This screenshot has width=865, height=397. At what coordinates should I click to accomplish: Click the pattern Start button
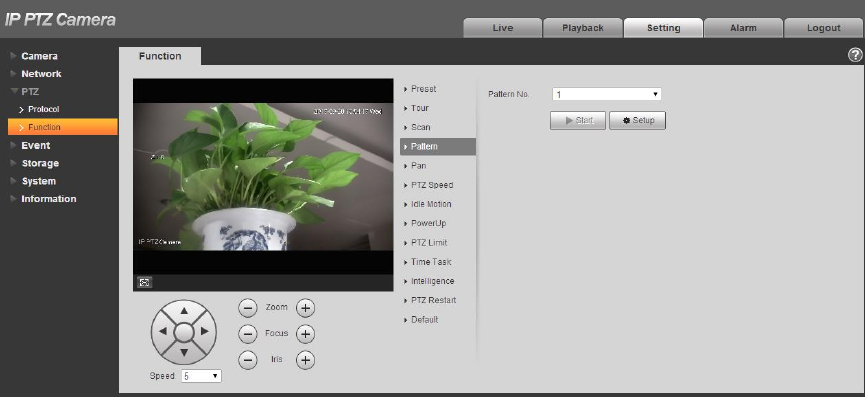pyautogui.click(x=578, y=120)
